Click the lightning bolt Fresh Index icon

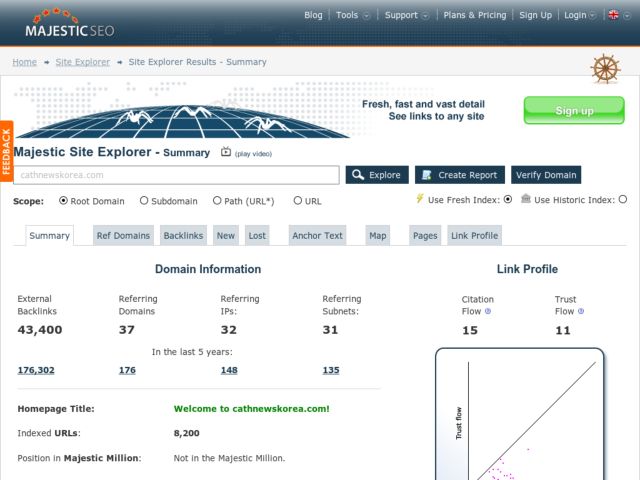420,199
